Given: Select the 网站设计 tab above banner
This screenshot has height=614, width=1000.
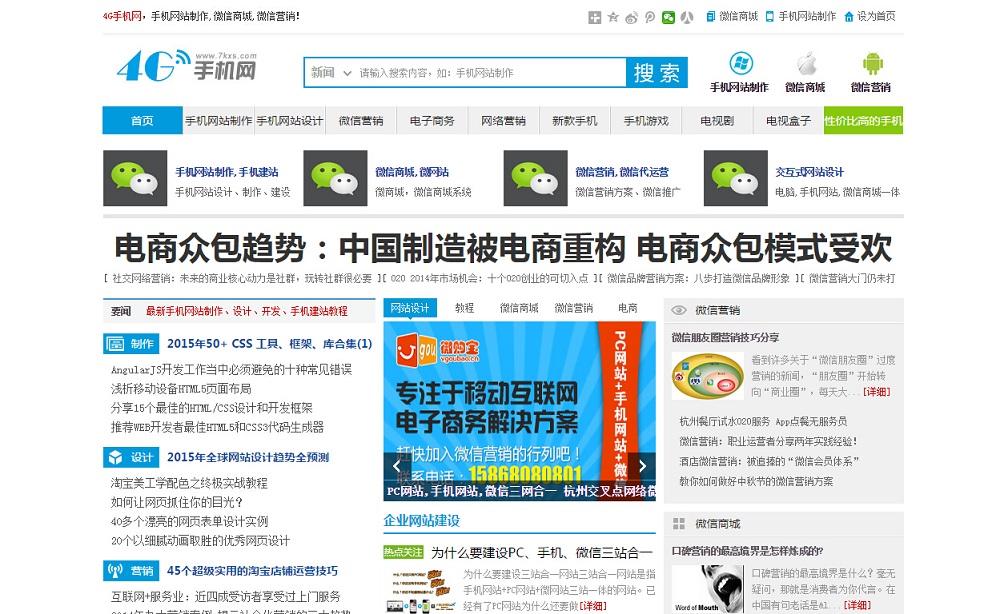Looking at the screenshot, I should tap(410, 308).
